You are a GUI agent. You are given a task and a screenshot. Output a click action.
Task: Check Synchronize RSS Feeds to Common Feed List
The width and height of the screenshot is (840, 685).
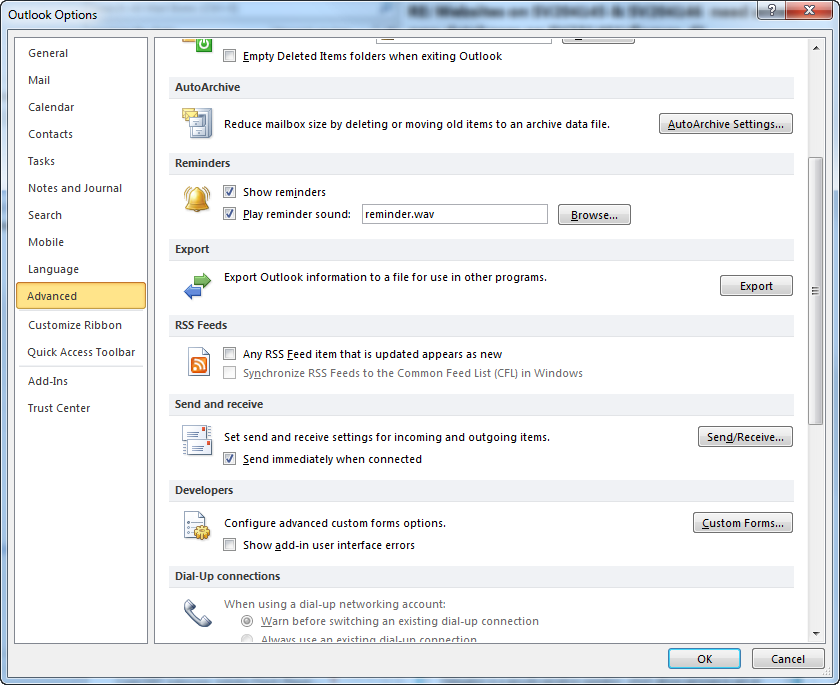click(229, 373)
